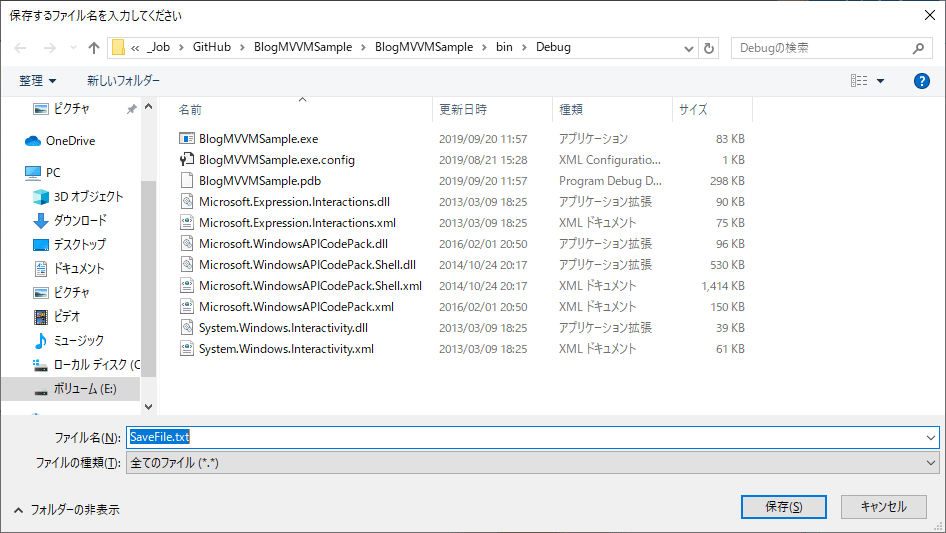This screenshot has width=946, height=533.
Task: Refresh the Debug folder view
Action: [709, 48]
